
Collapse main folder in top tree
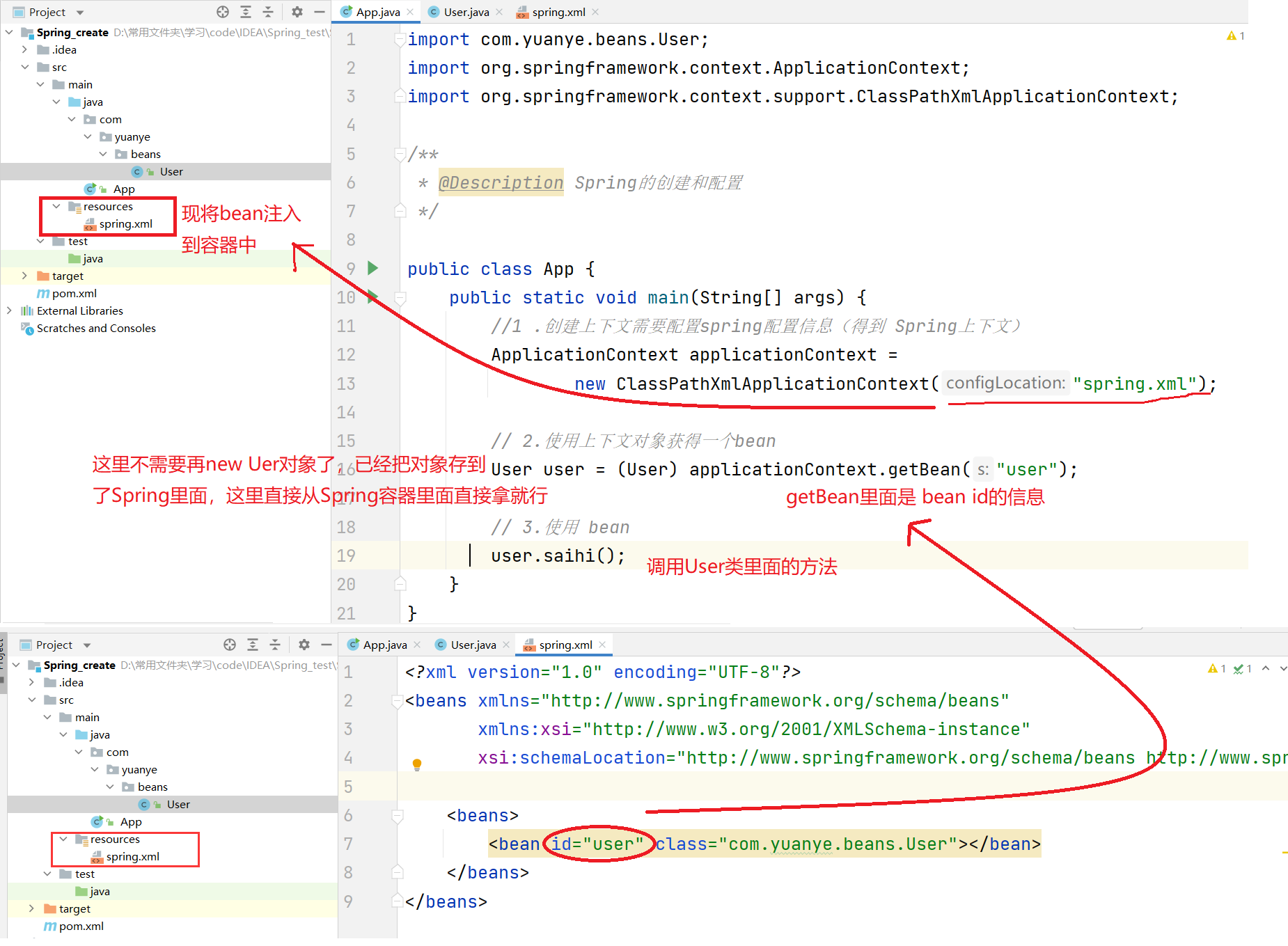point(40,84)
